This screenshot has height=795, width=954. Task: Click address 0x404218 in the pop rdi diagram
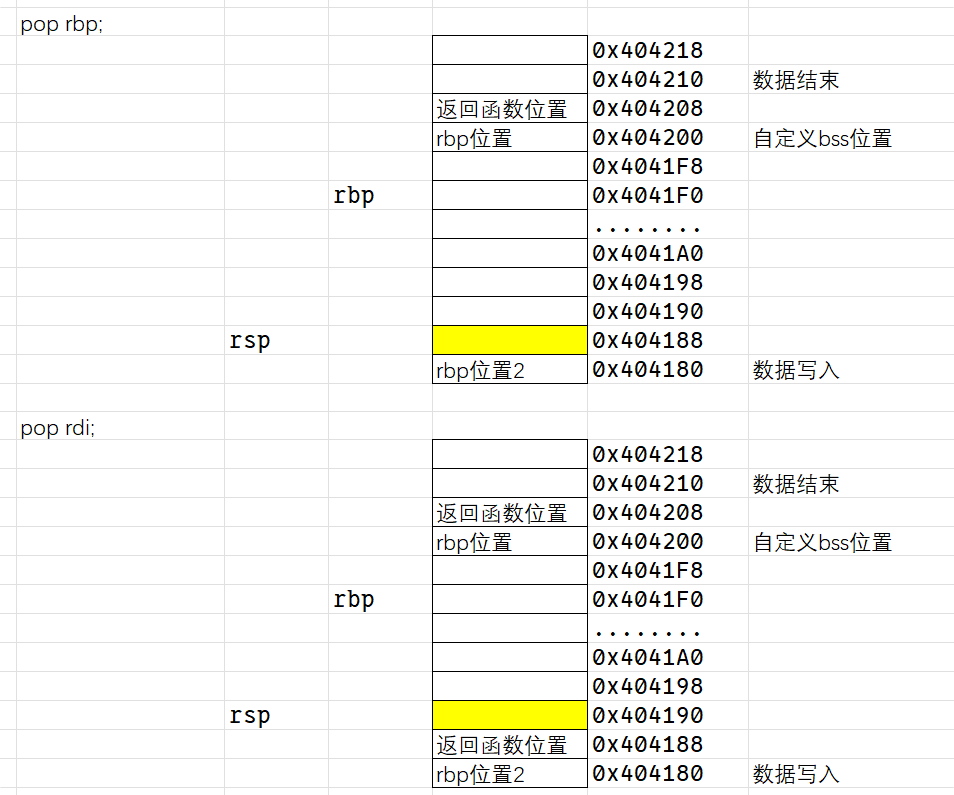coord(647,454)
